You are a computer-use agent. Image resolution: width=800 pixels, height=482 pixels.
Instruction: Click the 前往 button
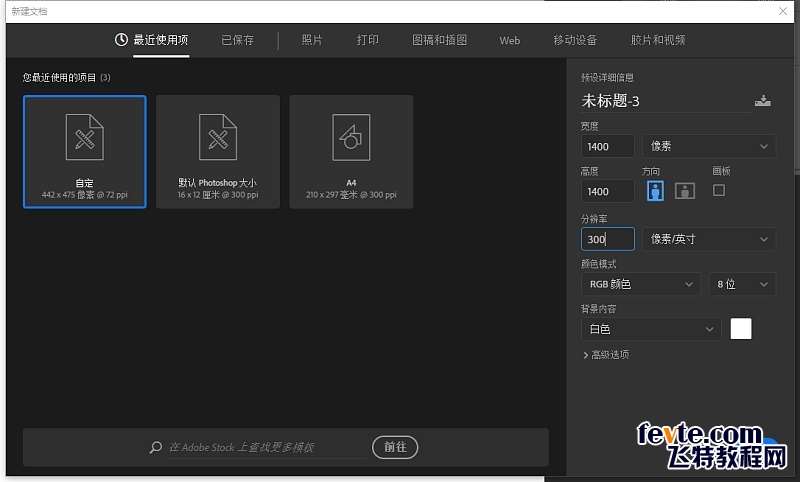point(395,447)
